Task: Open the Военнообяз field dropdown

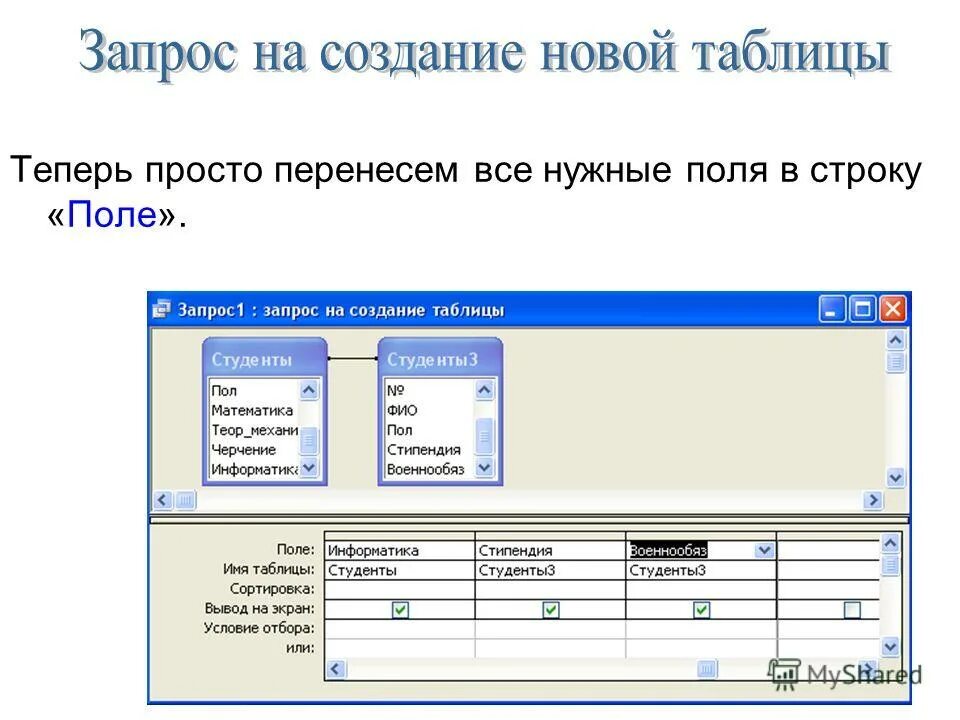Action: (x=764, y=548)
